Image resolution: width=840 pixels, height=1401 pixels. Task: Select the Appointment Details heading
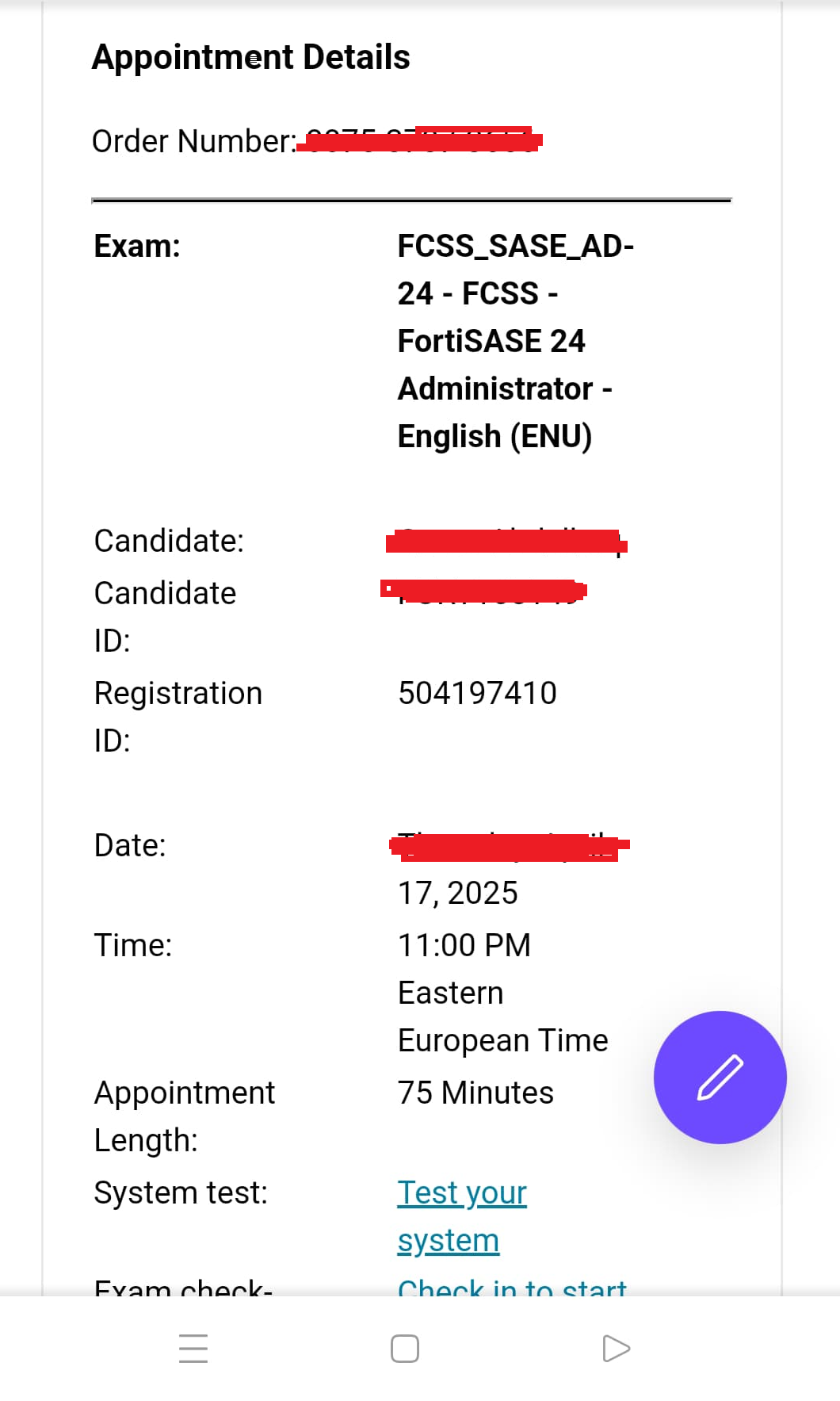point(250,57)
